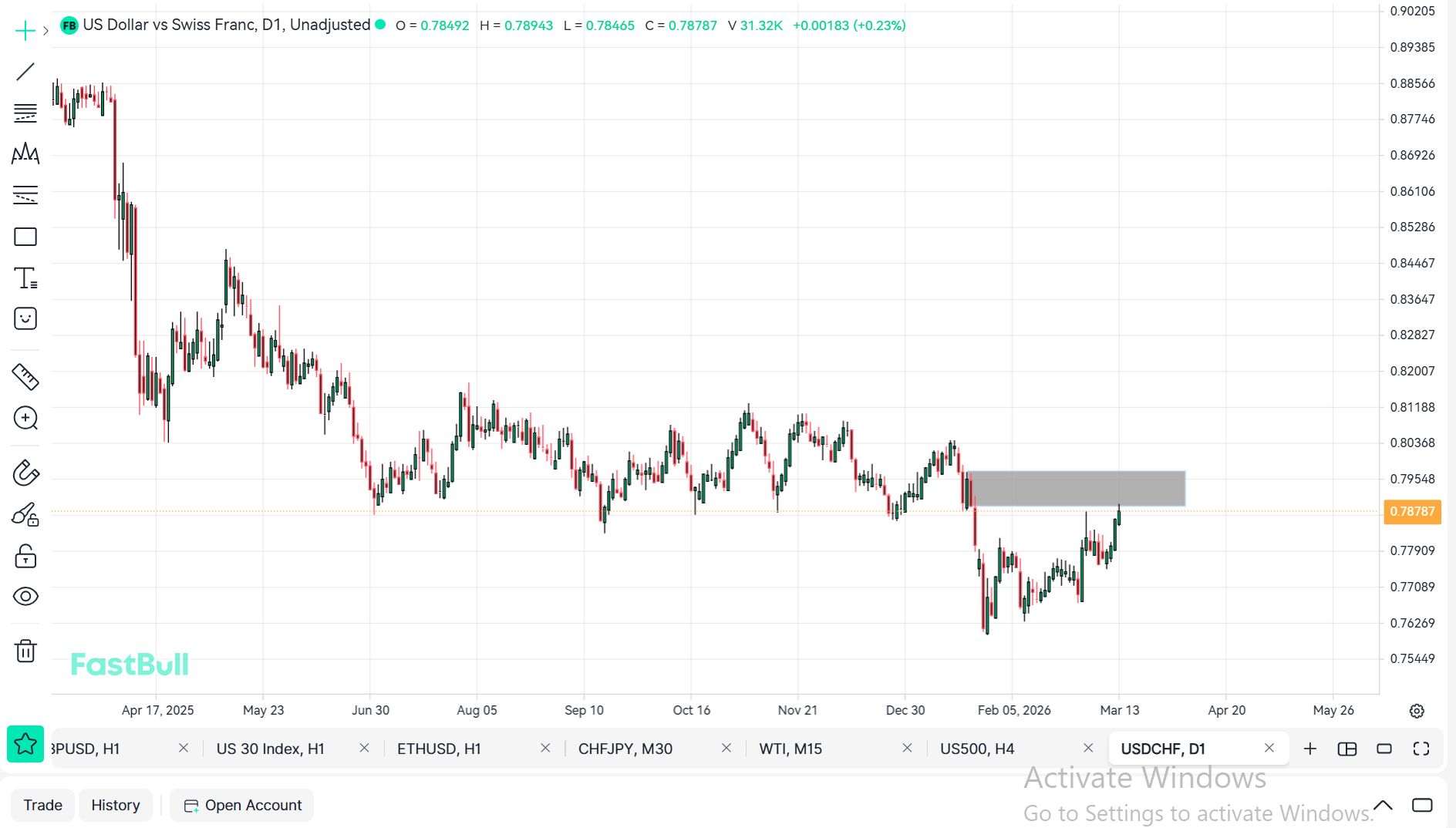Screen dimensions: 1456x828
Task: Open the emoji sticker tool
Action: pyautogui.click(x=25, y=318)
